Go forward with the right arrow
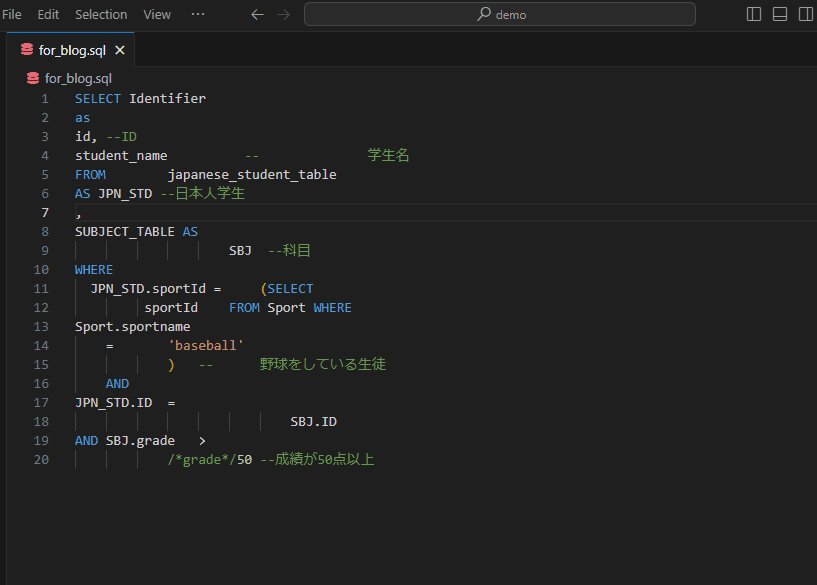The height and width of the screenshot is (585, 817). (x=283, y=15)
